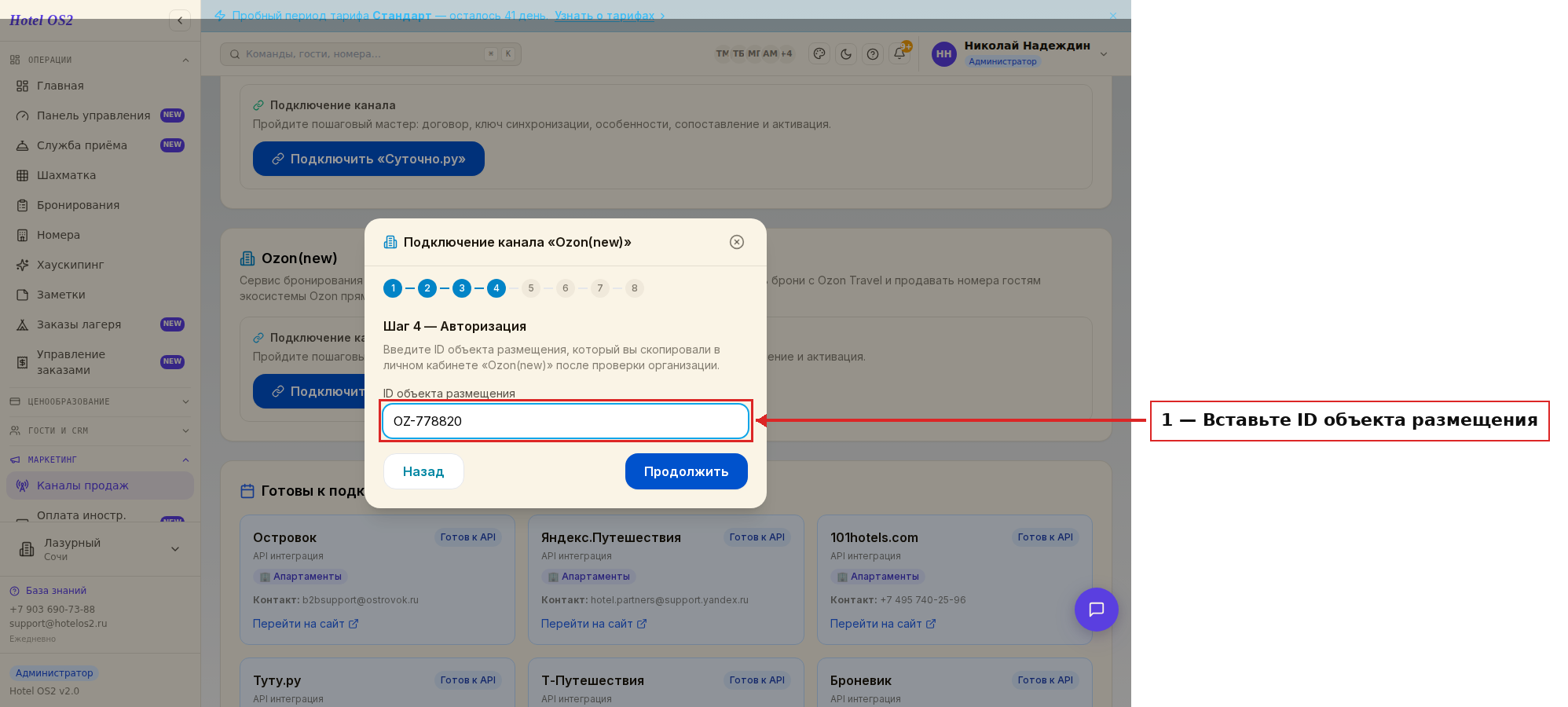The width and height of the screenshot is (1568, 707).
Task: Go to wizard step 2
Action: [x=427, y=288]
